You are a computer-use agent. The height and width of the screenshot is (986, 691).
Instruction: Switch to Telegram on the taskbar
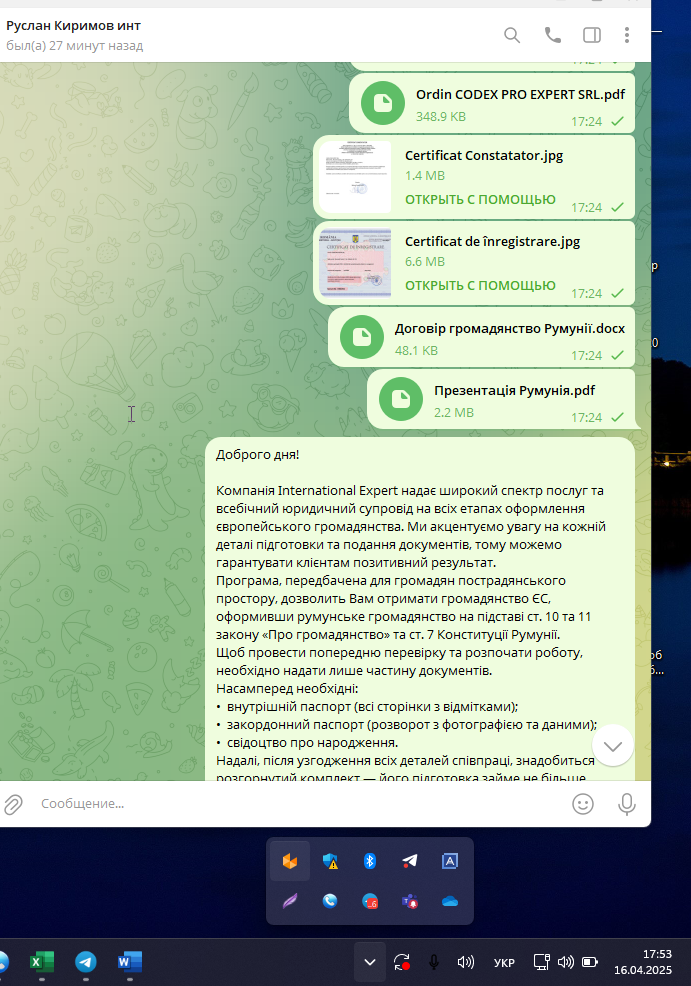(x=86, y=962)
